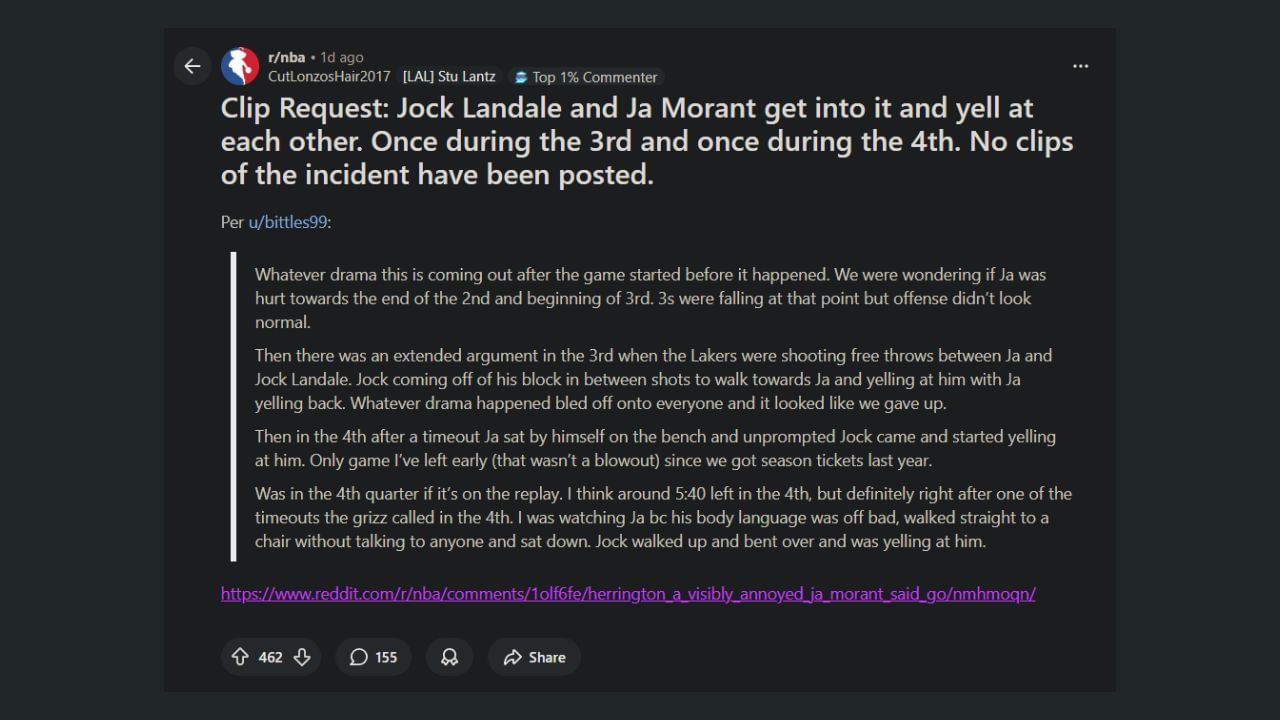Image resolution: width=1280 pixels, height=720 pixels.
Task: Click the Top 1% Commenter badge icon
Action: 519,77
